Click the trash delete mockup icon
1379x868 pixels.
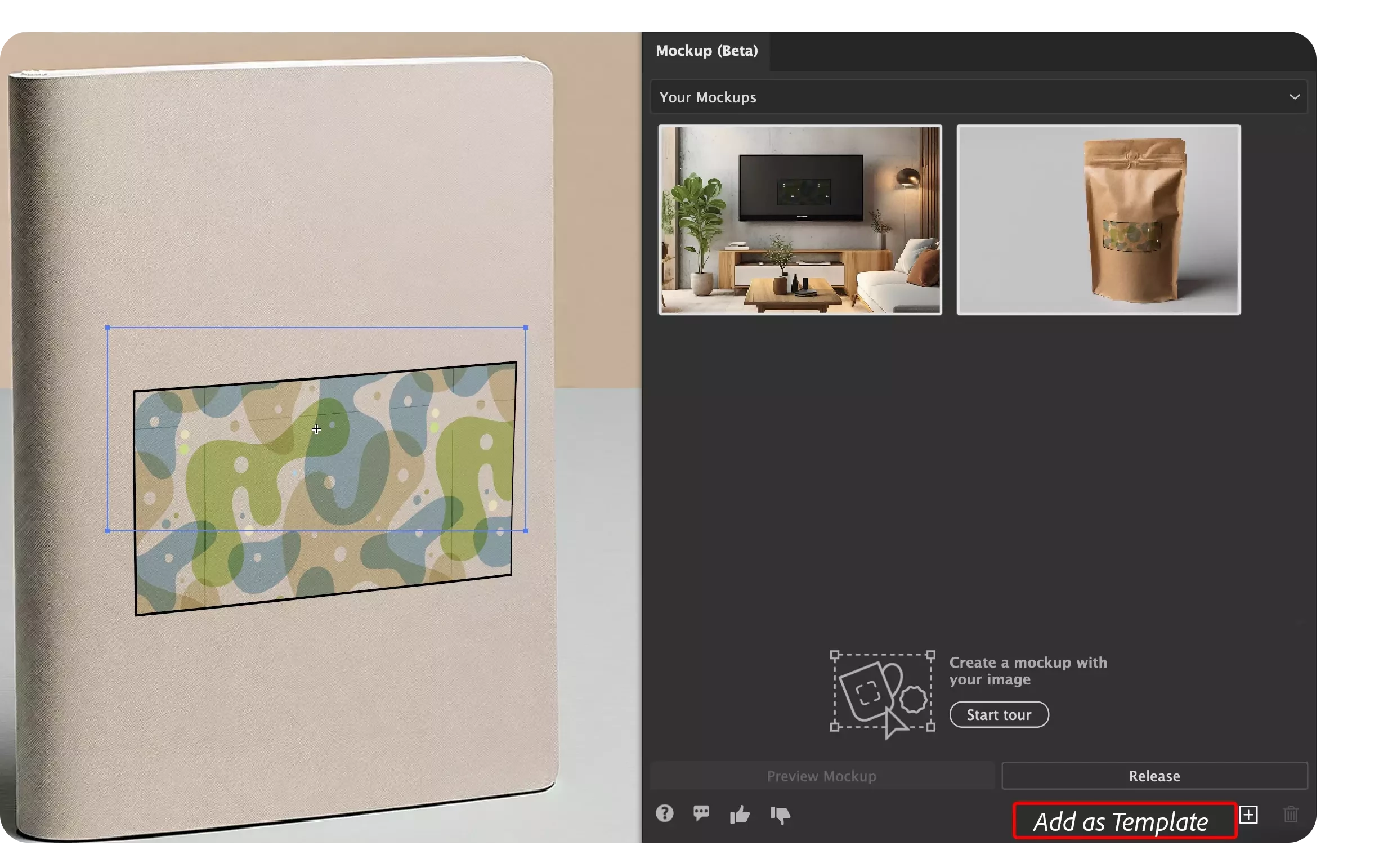pyautogui.click(x=1291, y=815)
